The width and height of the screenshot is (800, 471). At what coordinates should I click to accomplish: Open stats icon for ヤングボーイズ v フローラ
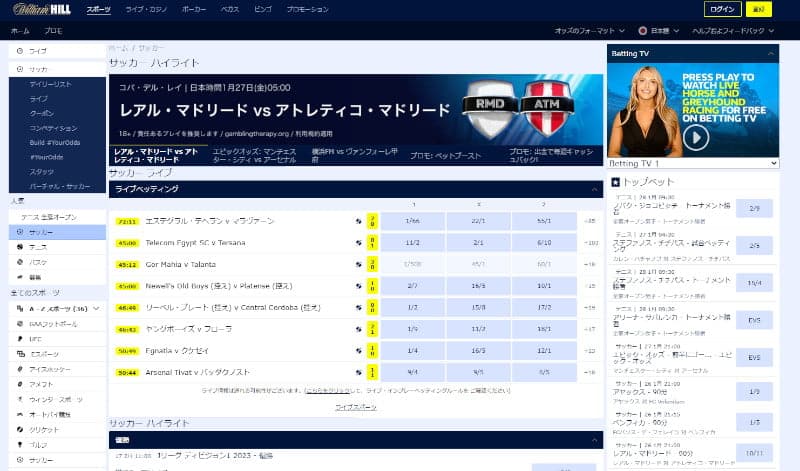click(x=359, y=329)
